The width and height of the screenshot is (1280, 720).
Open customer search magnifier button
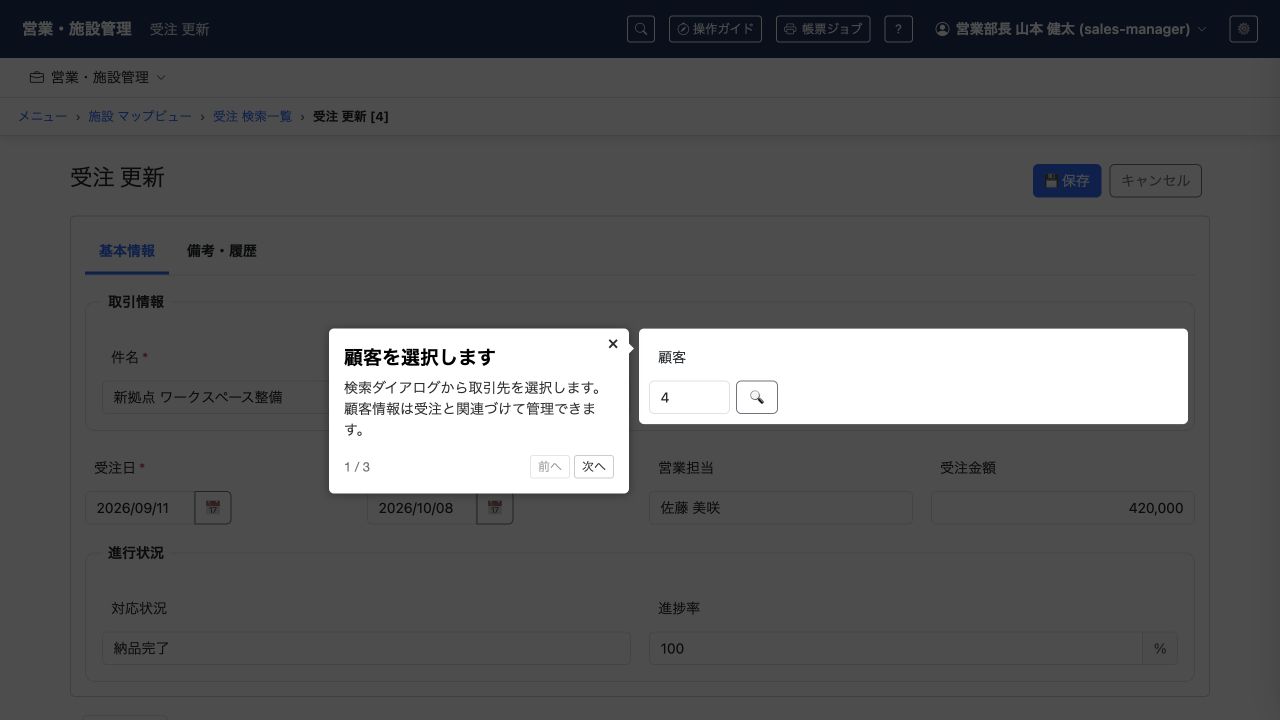click(757, 397)
